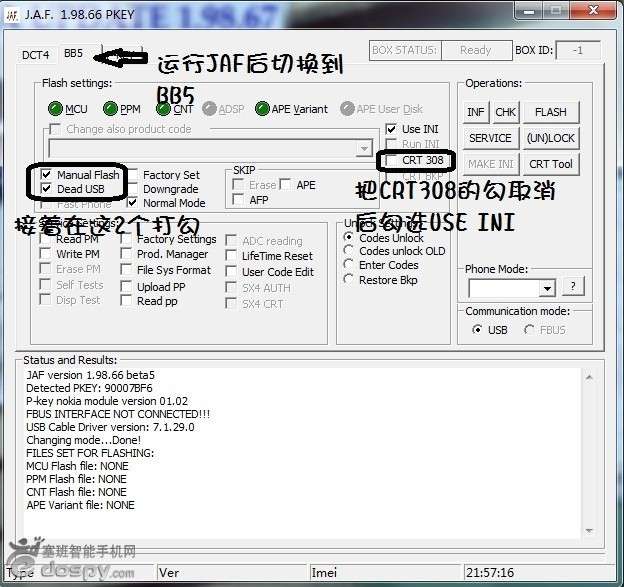Check the Read pp option

tap(126, 301)
